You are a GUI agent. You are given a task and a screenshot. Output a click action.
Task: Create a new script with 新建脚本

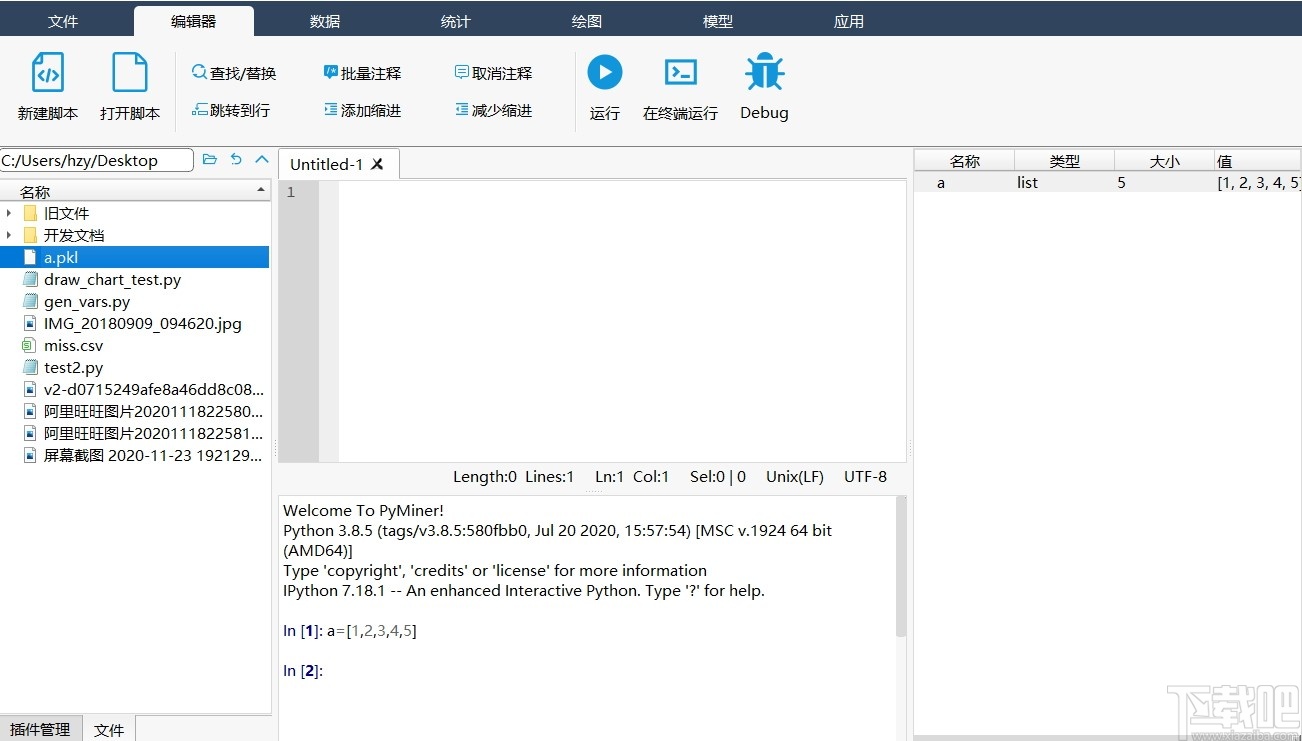tap(47, 85)
